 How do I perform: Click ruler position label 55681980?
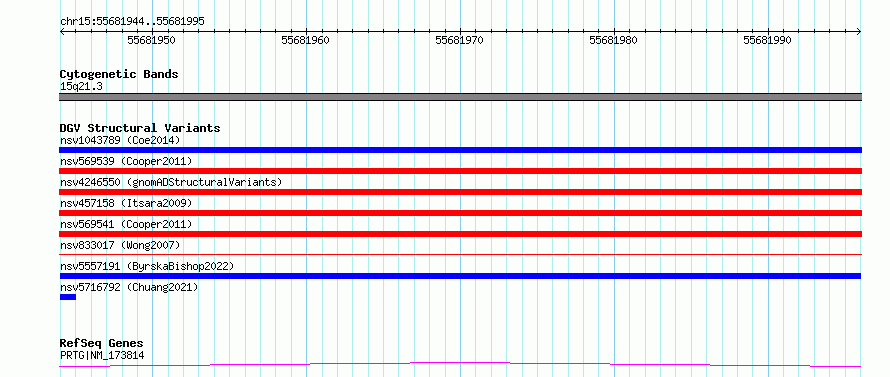(614, 40)
